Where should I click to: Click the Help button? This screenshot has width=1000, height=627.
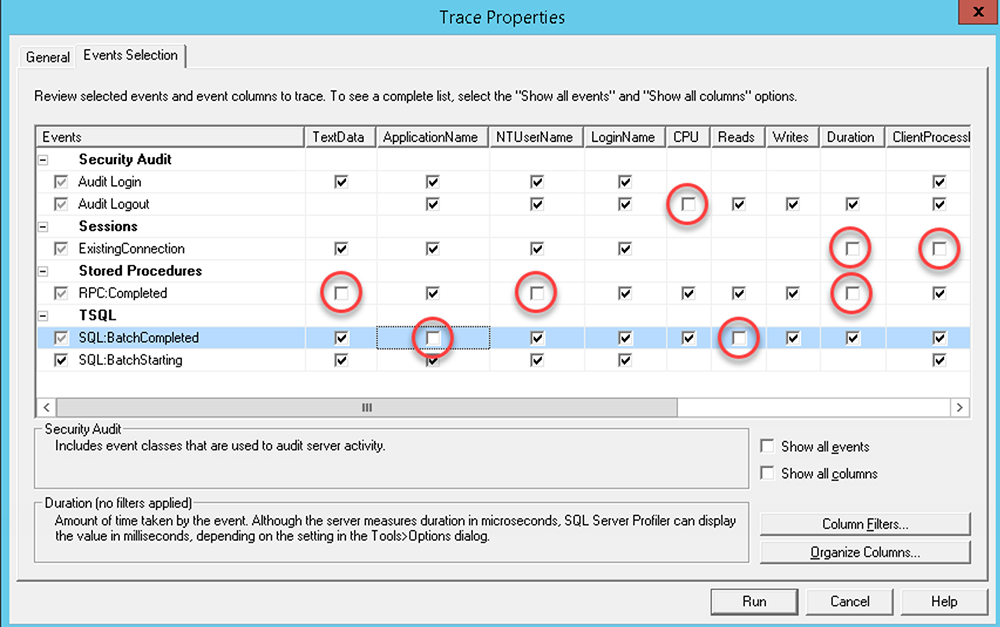(944, 601)
